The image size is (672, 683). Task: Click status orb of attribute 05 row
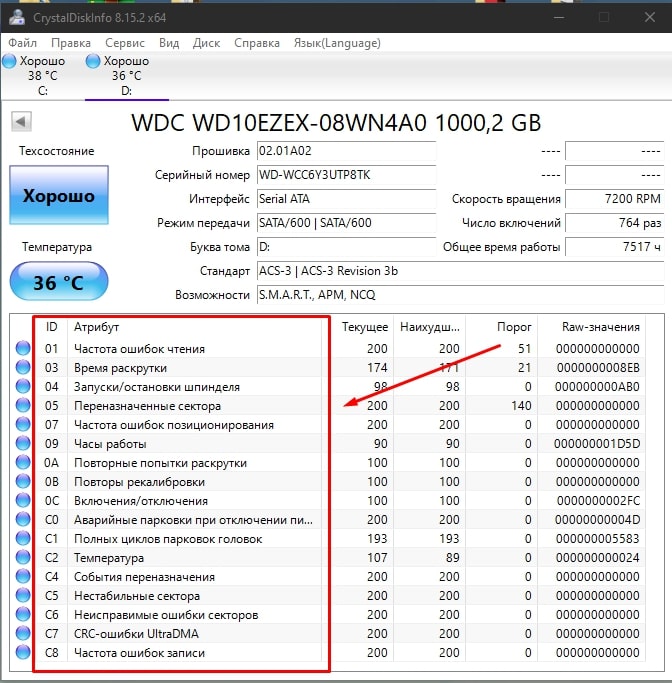(x=23, y=405)
